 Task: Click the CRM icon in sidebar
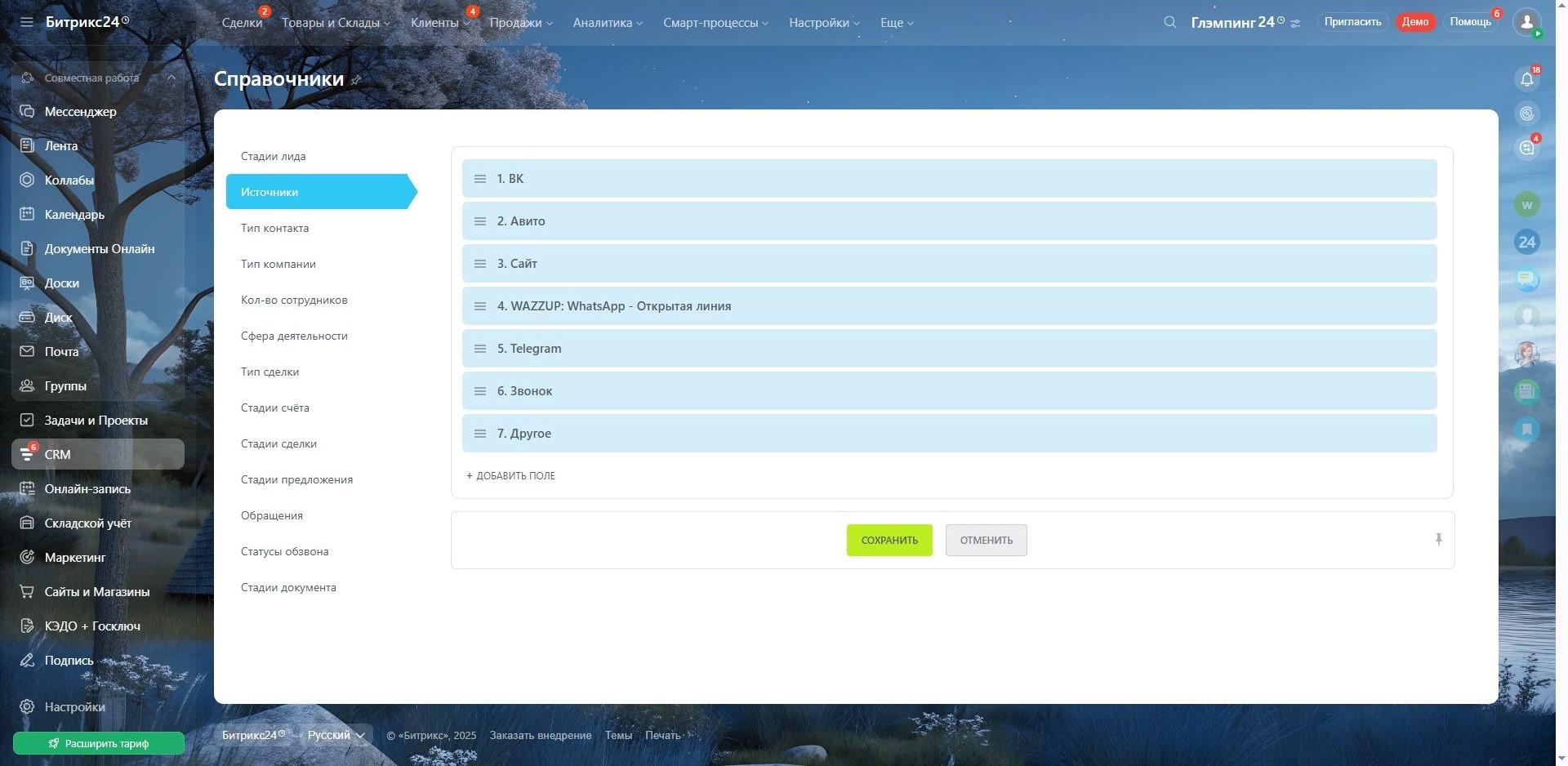point(27,454)
